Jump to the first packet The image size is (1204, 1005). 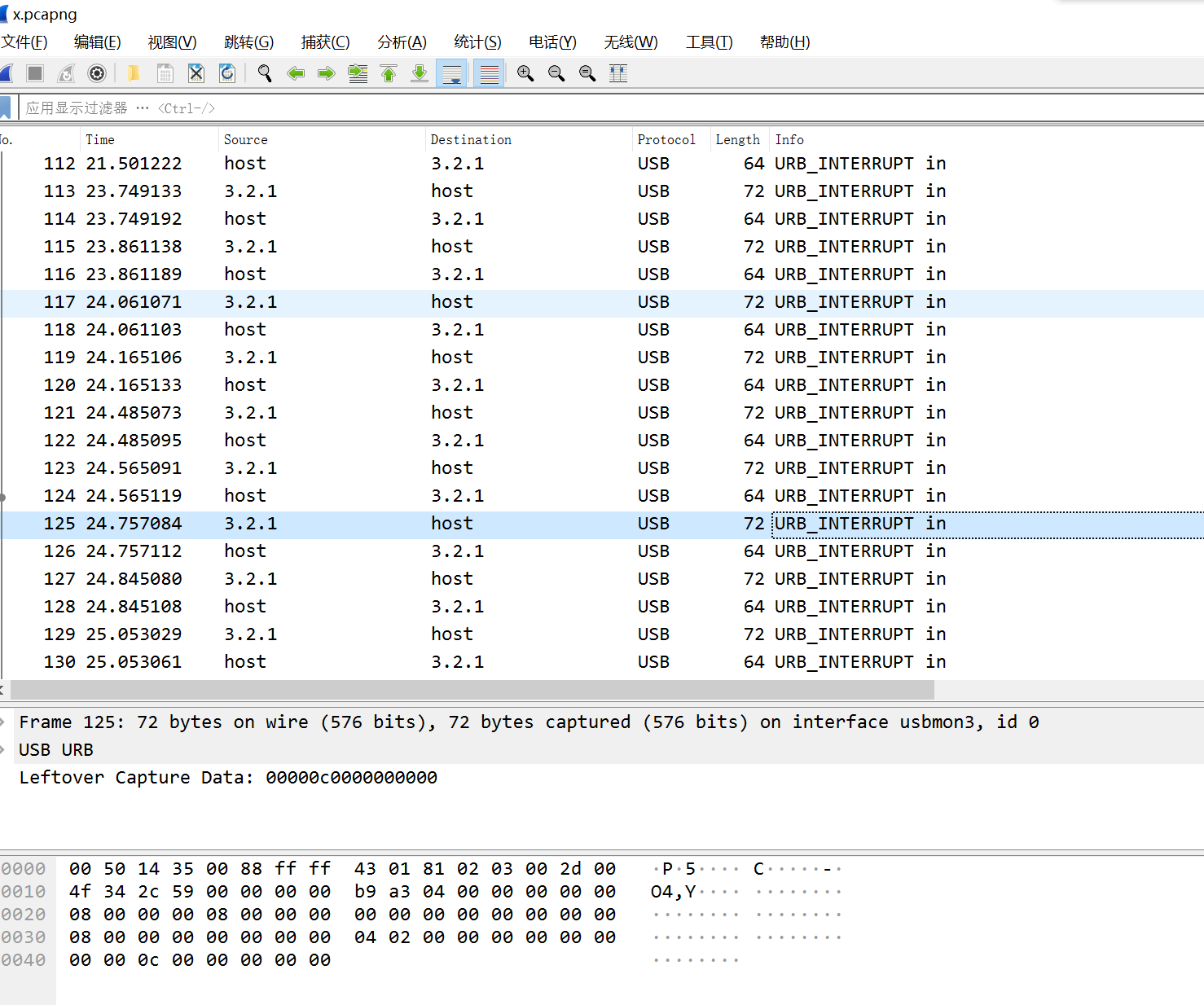point(389,73)
